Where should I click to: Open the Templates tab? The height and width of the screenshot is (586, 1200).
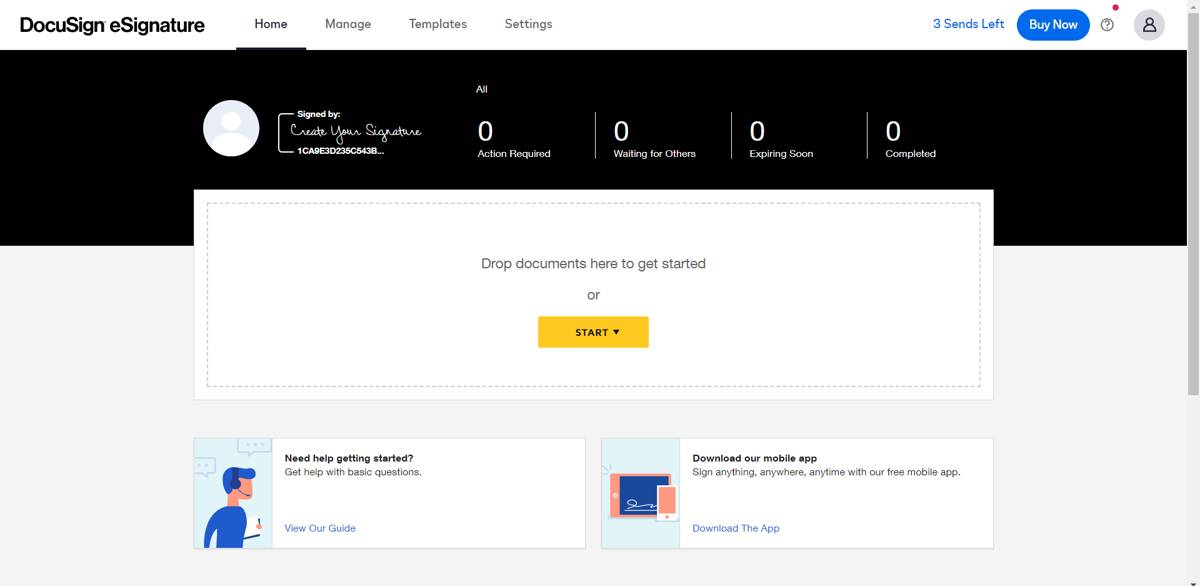click(x=437, y=24)
